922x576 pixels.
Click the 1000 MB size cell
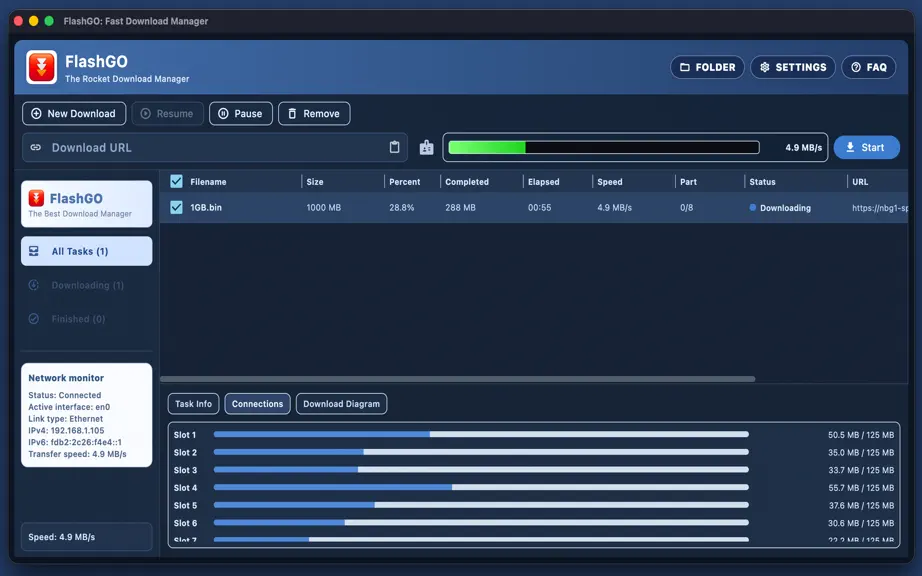click(x=323, y=207)
